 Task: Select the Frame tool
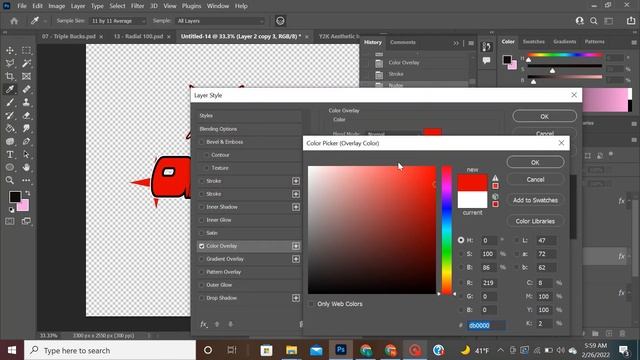click(x=26, y=76)
